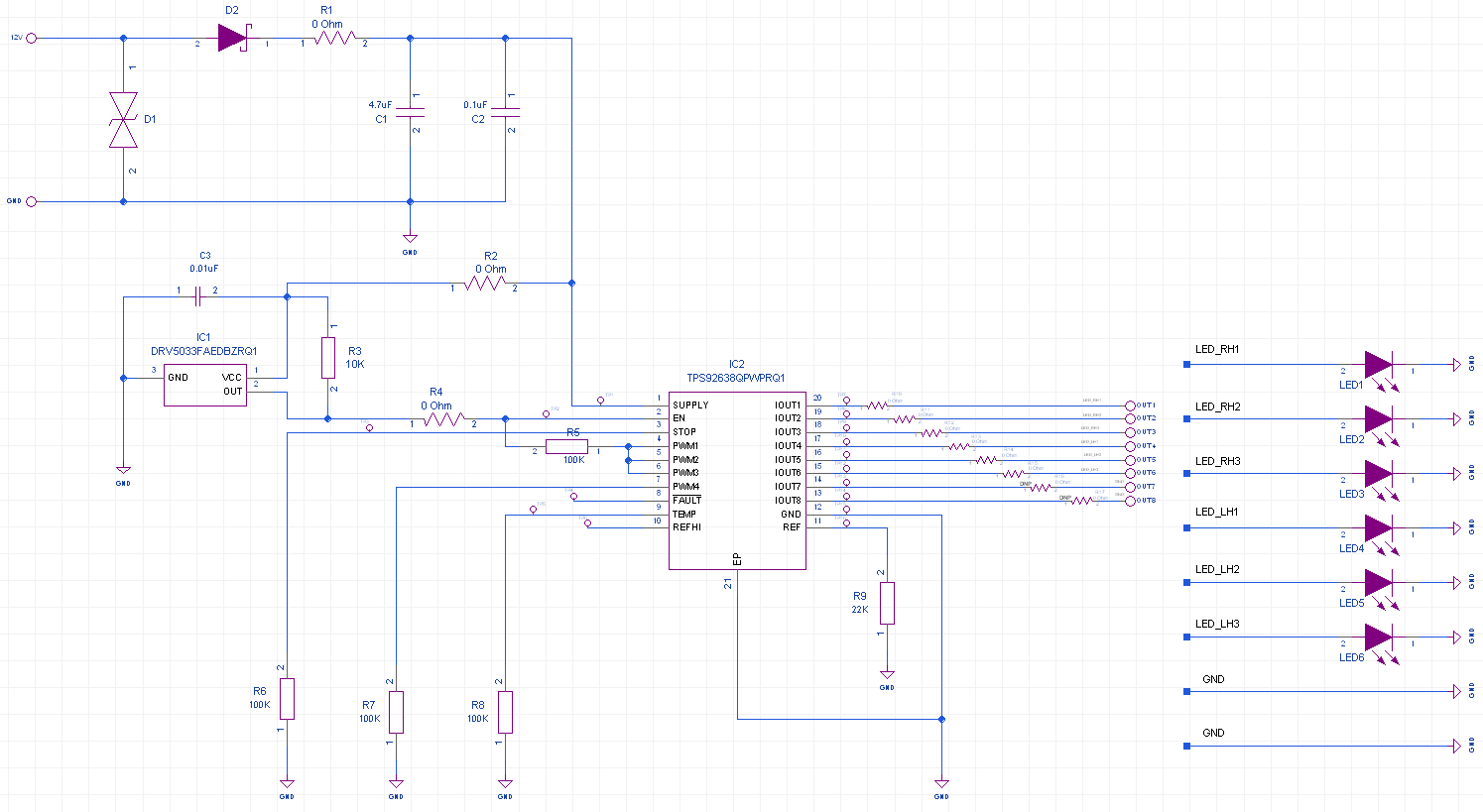The image size is (1483, 812).
Task: Select the STOP pin label on IC2
Action: click(684, 432)
